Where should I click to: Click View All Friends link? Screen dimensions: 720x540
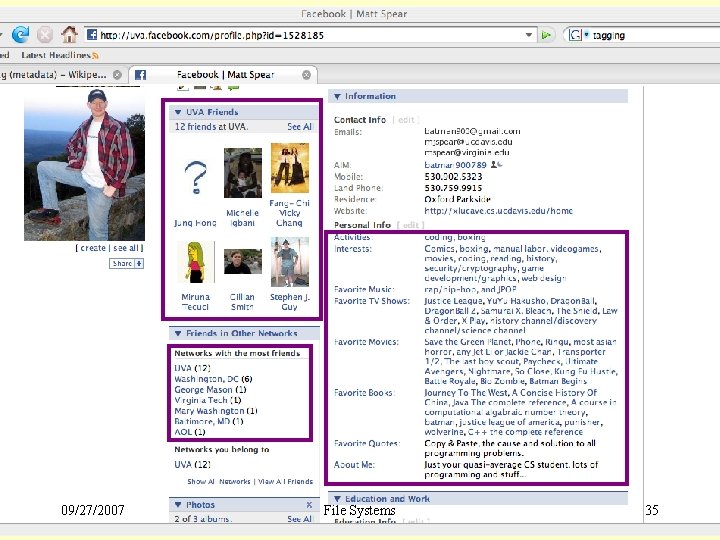pyautogui.click(x=285, y=481)
